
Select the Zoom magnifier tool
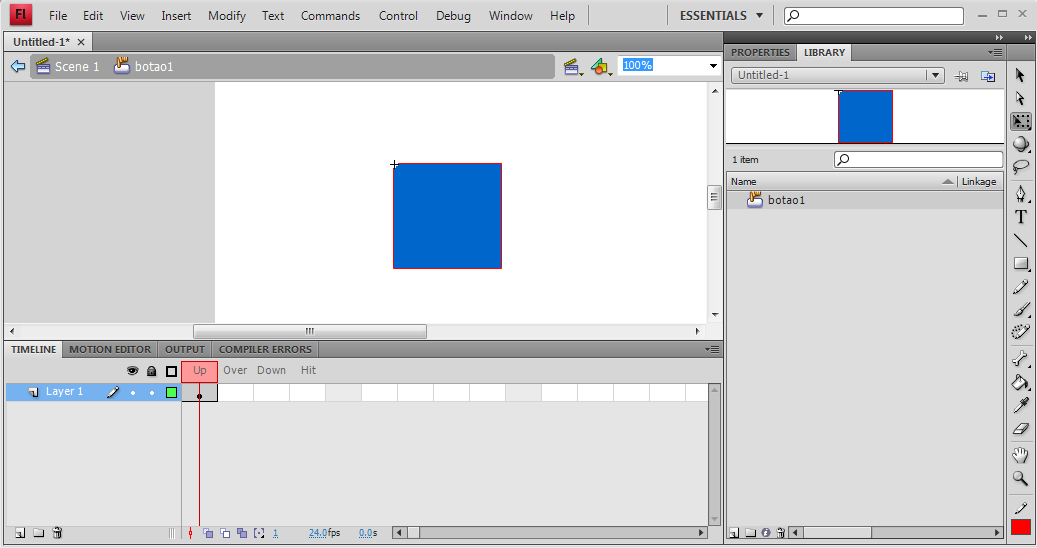click(x=1020, y=478)
